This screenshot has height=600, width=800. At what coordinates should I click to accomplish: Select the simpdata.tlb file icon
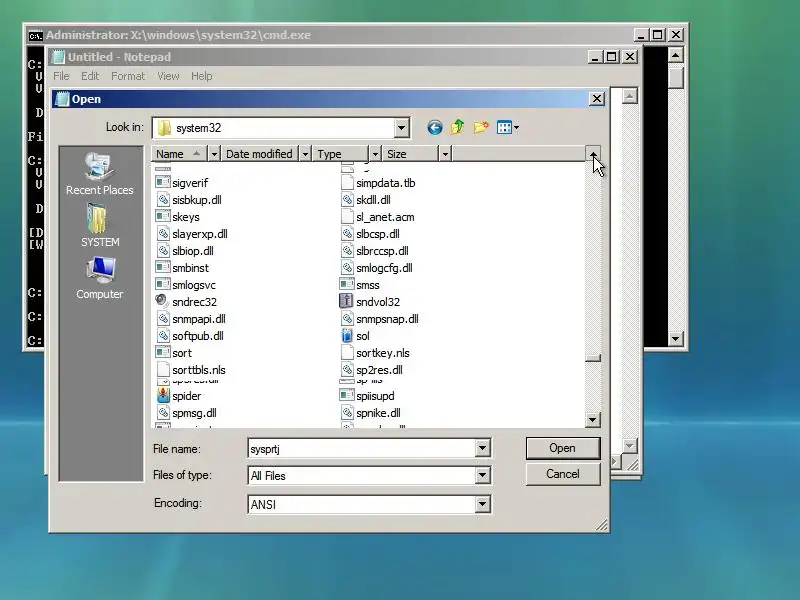pos(347,183)
